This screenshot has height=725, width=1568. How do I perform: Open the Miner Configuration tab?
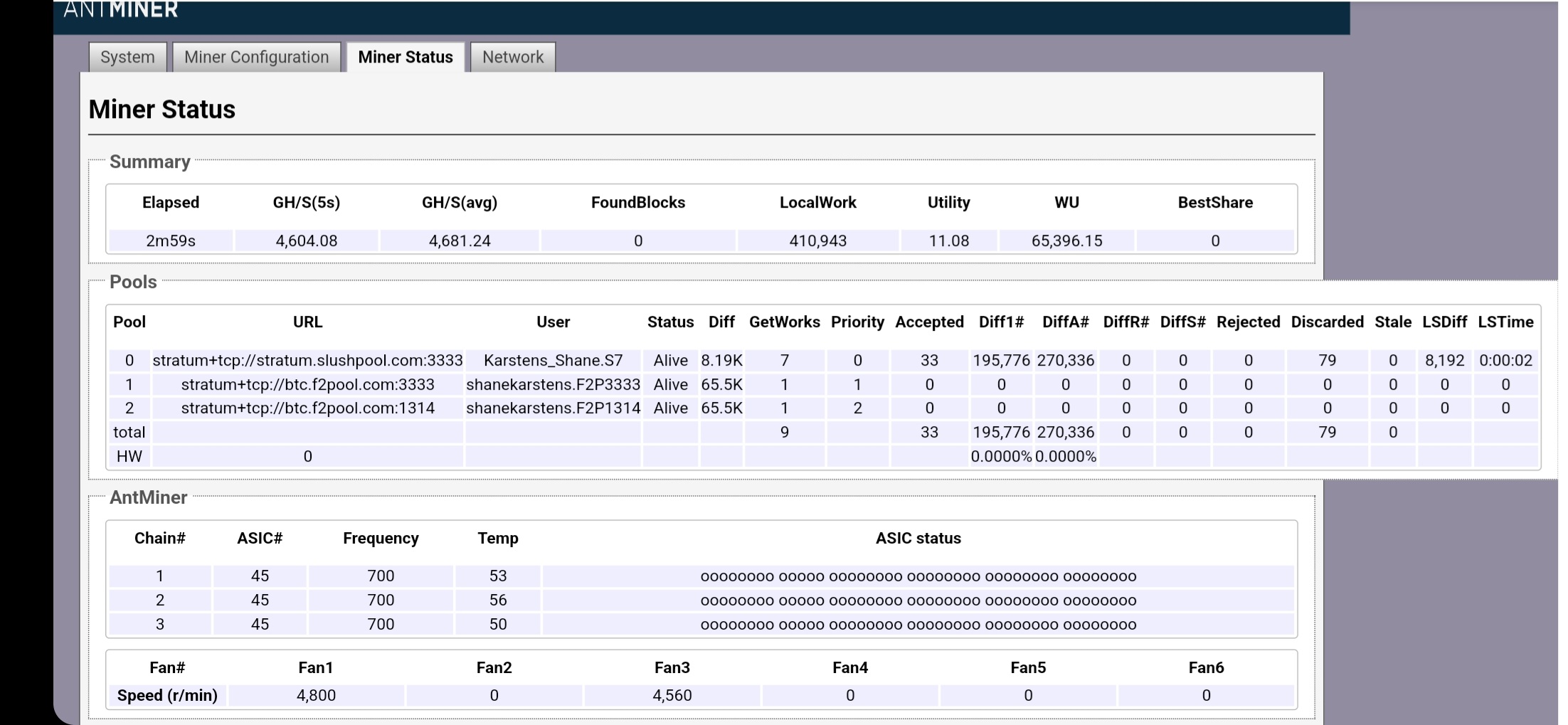pos(256,57)
